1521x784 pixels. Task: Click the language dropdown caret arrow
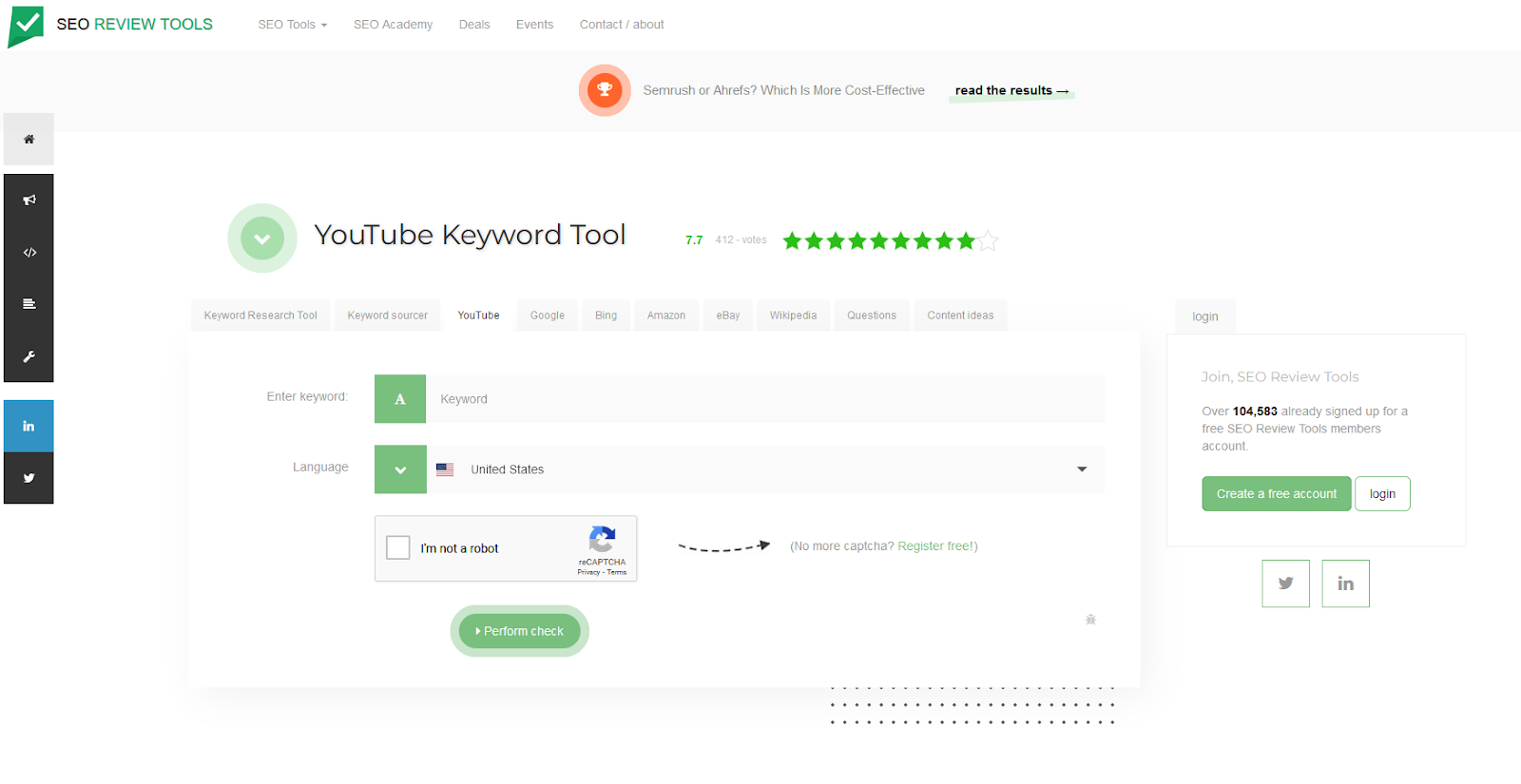tap(1082, 469)
